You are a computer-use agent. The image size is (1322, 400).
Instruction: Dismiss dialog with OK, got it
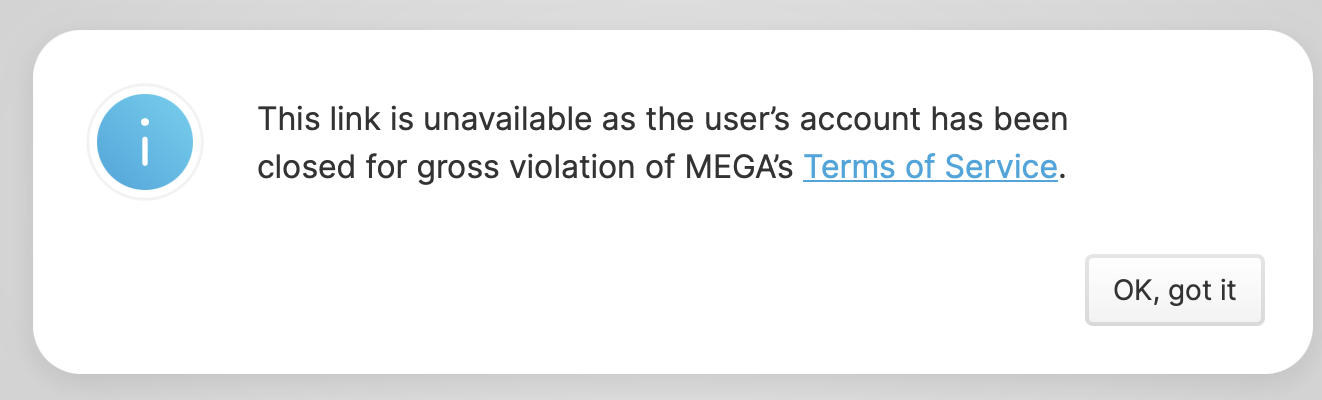click(1175, 290)
